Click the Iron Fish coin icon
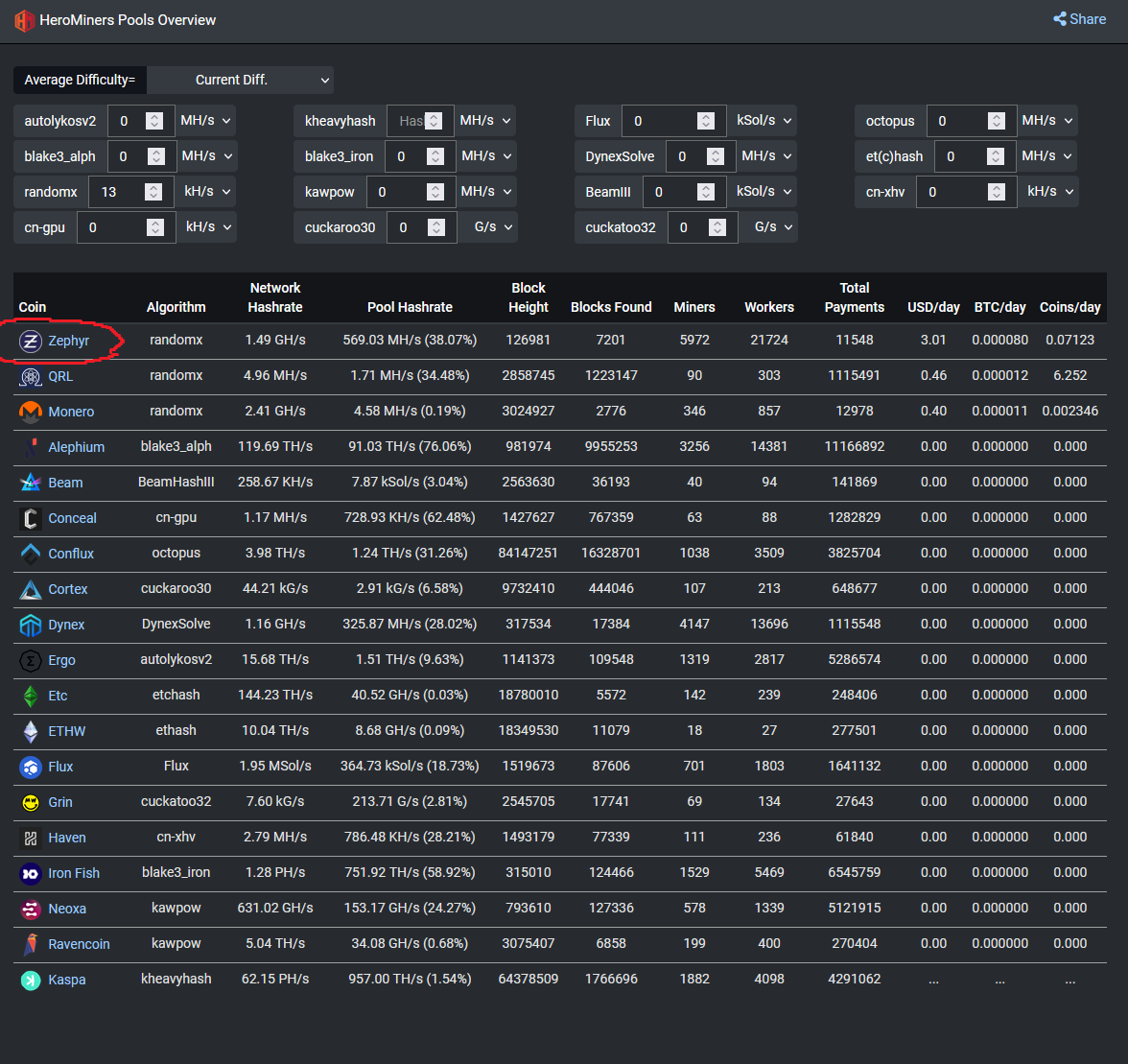The height and width of the screenshot is (1064, 1128). (x=31, y=873)
